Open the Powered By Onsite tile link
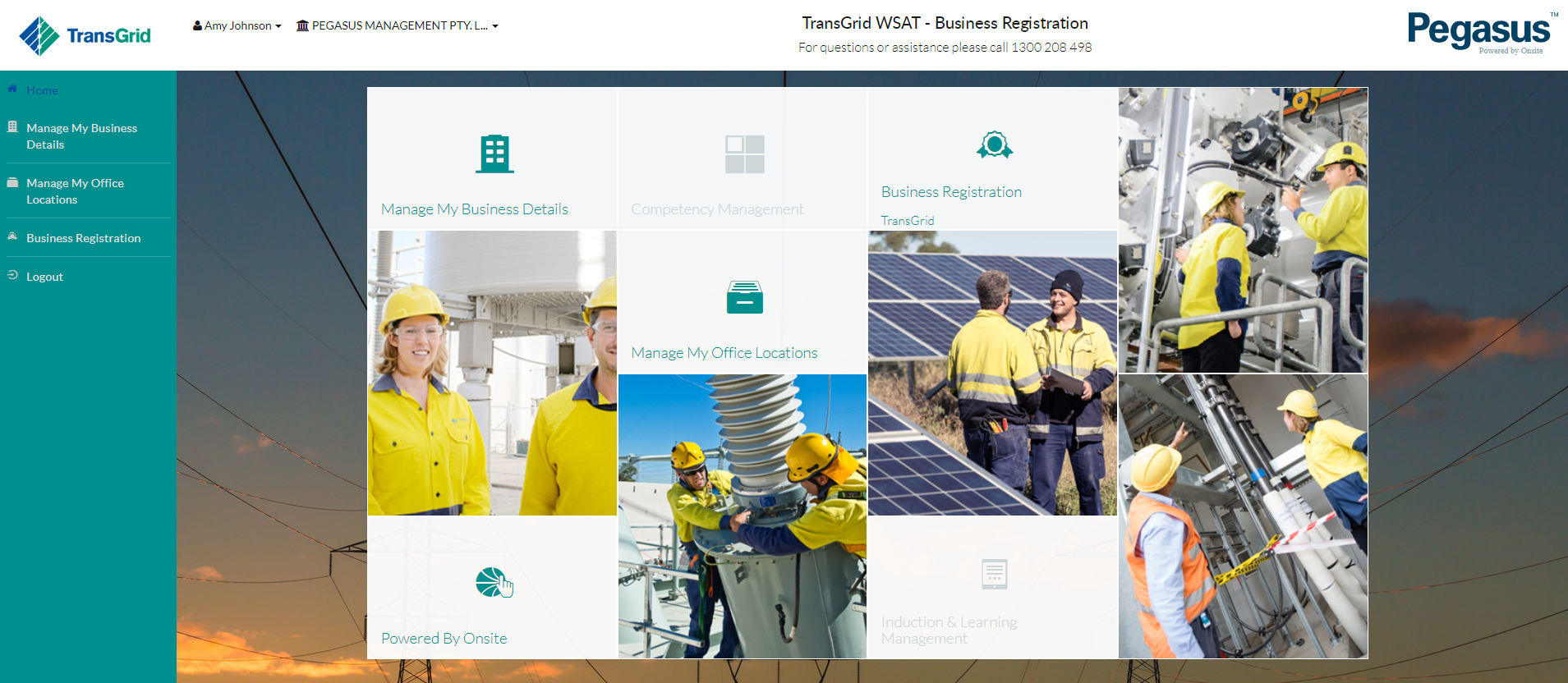Image resolution: width=1568 pixels, height=683 pixels. tap(444, 639)
